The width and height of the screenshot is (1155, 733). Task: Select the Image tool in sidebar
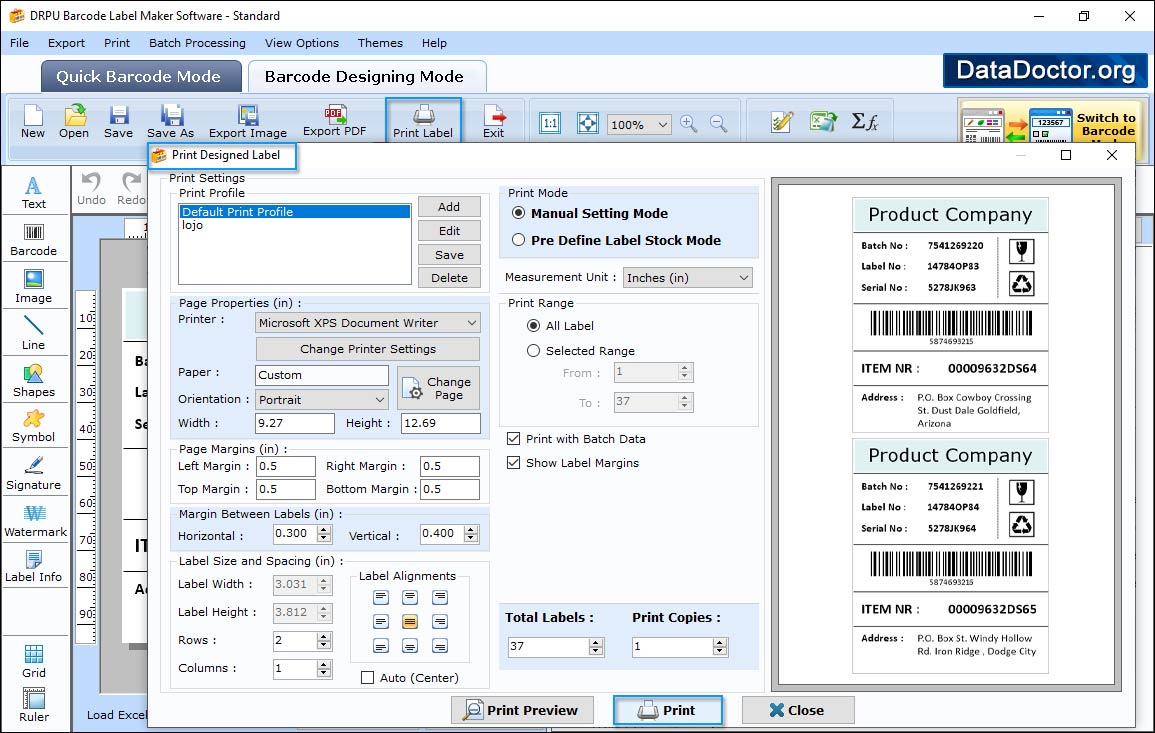click(x=34, y=287)
